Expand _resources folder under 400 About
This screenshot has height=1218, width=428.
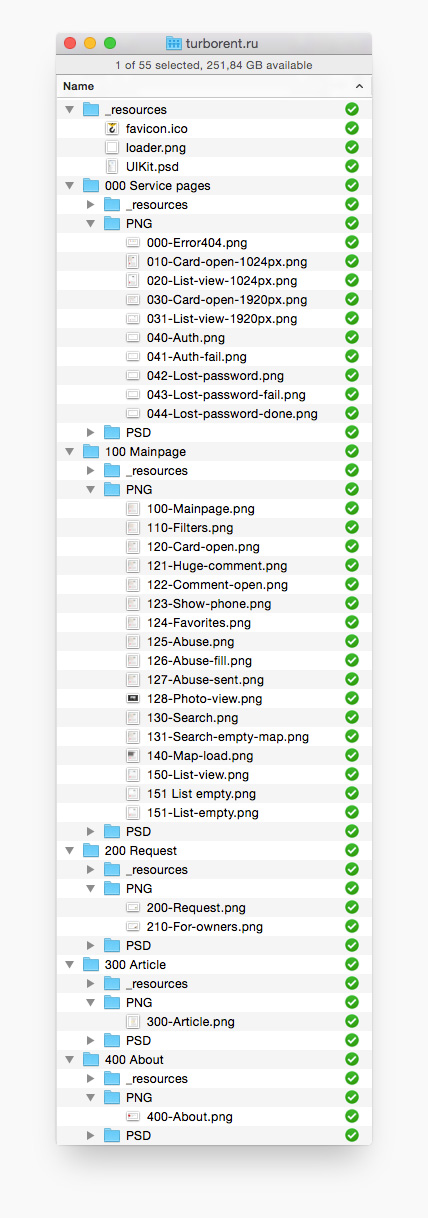[x=91, y=1079]
